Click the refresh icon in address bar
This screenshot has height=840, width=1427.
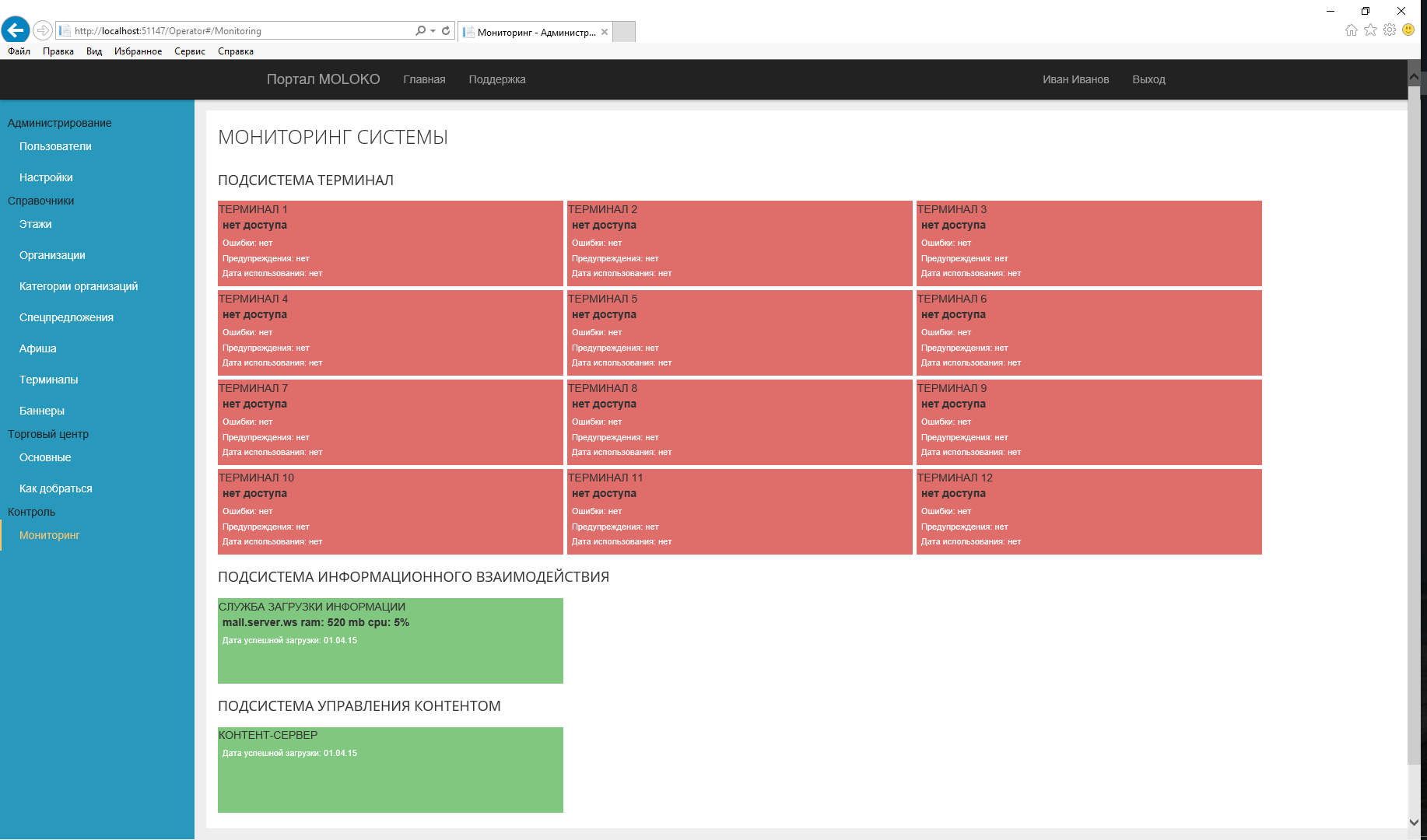pyautogui.click(x=446, y=31)
